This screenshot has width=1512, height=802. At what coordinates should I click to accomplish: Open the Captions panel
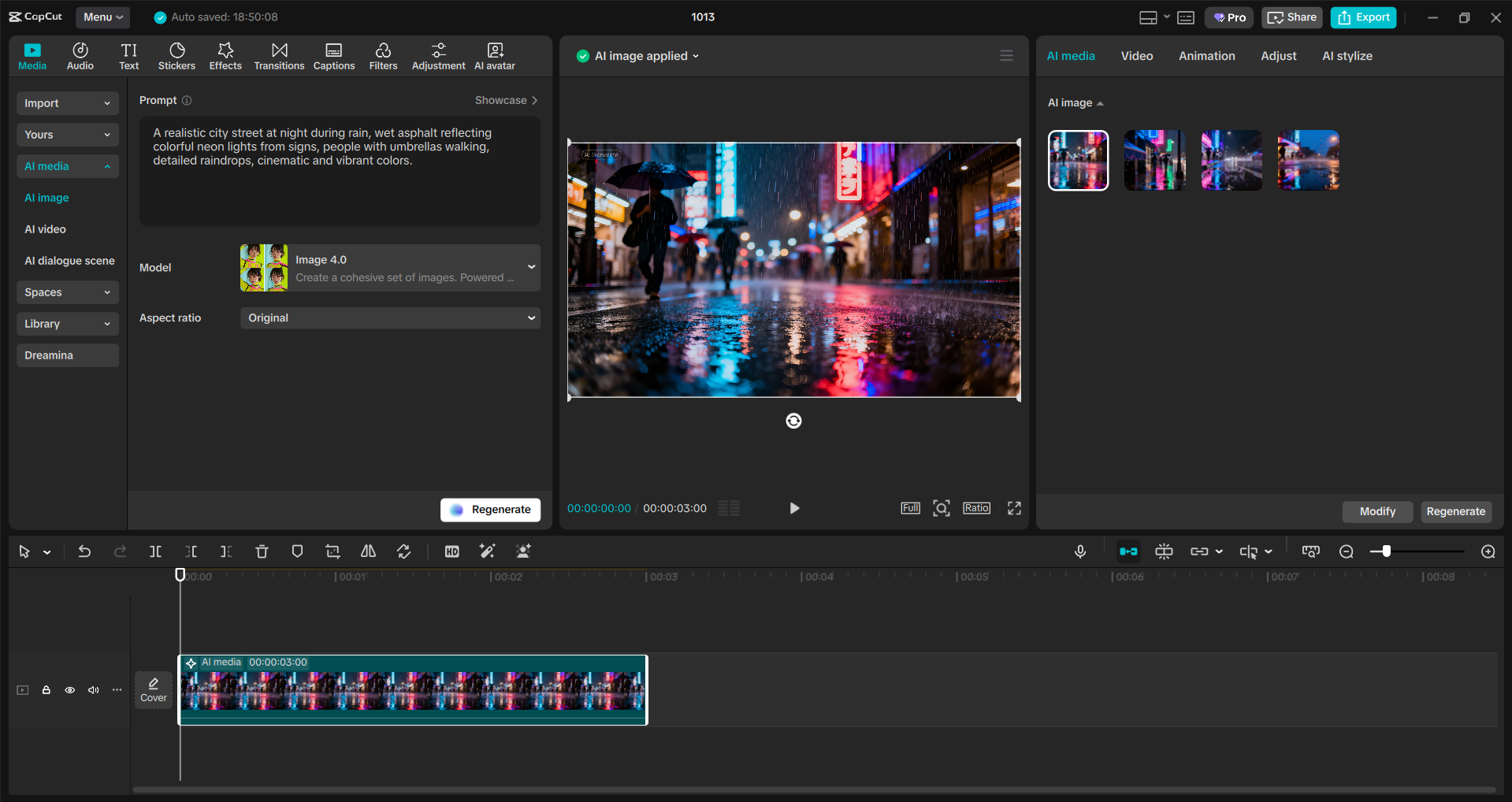coord(333,55)
